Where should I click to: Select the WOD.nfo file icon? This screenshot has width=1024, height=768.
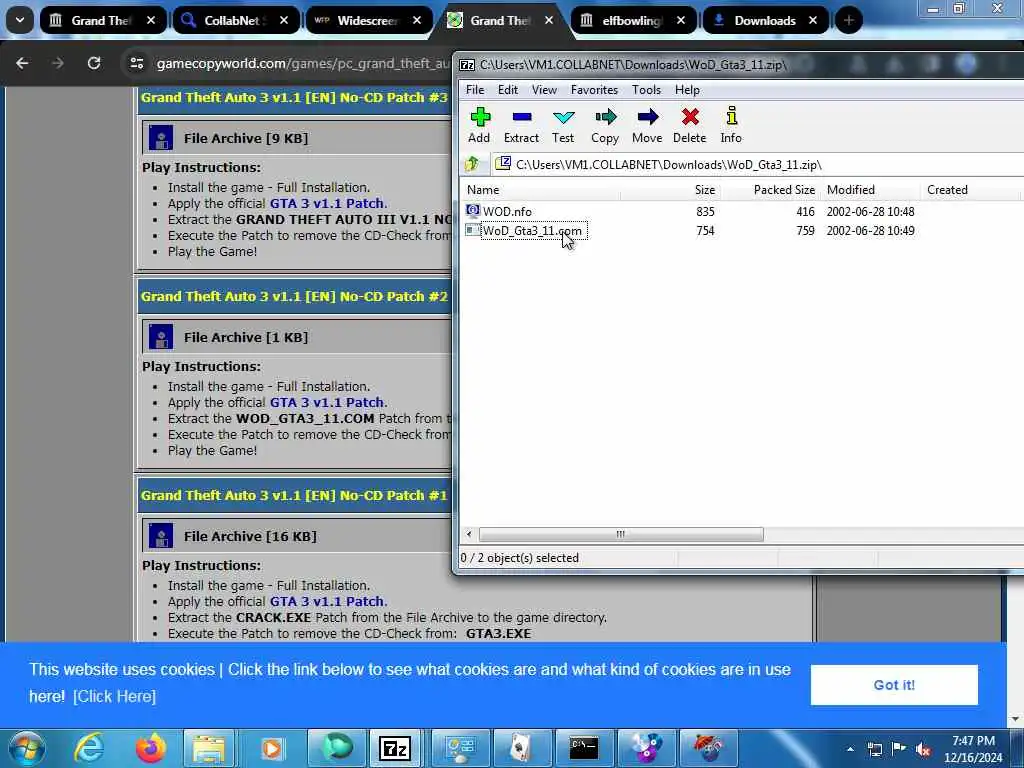click(473, 211)
